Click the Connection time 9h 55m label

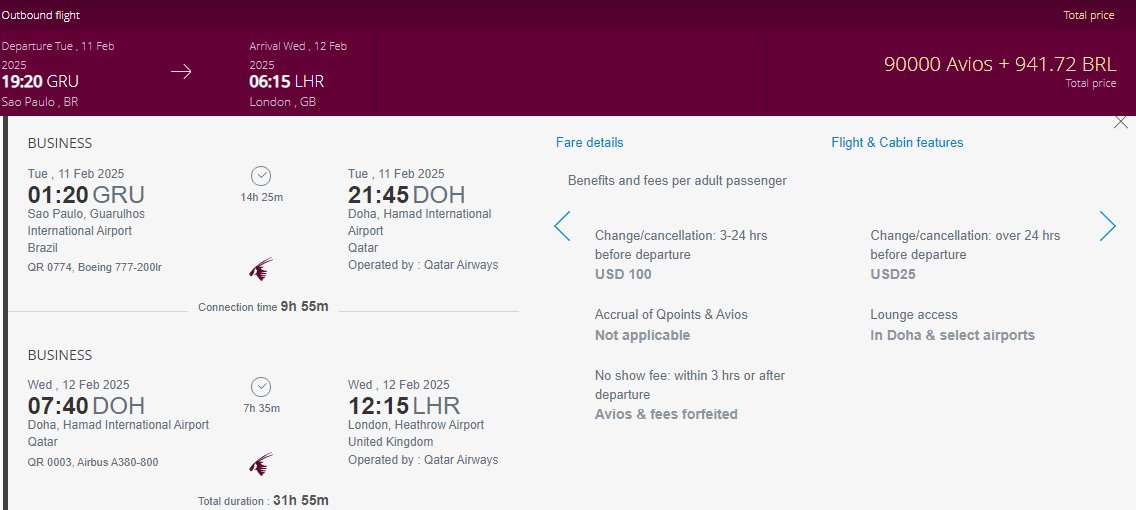263,306
